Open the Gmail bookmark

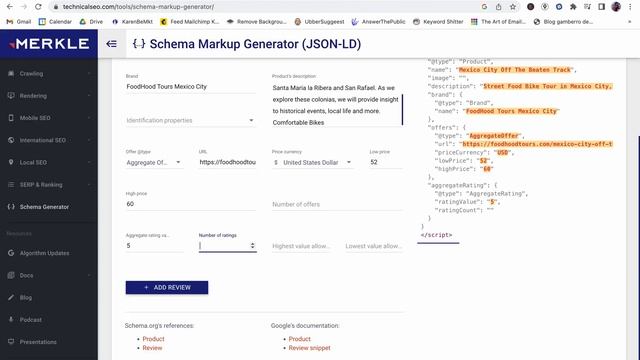[x=19, y=22]
